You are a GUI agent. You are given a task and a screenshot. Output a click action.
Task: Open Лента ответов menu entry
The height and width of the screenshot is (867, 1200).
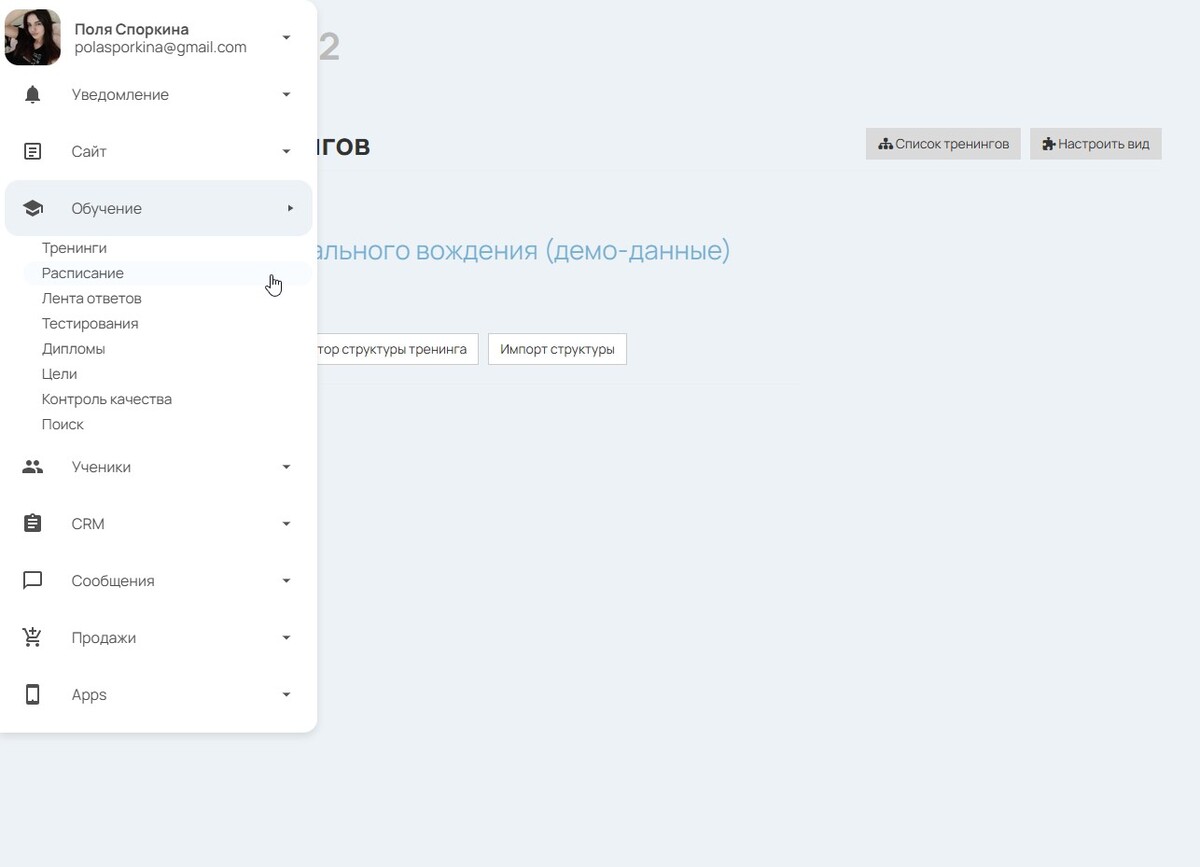pos(91,298)
